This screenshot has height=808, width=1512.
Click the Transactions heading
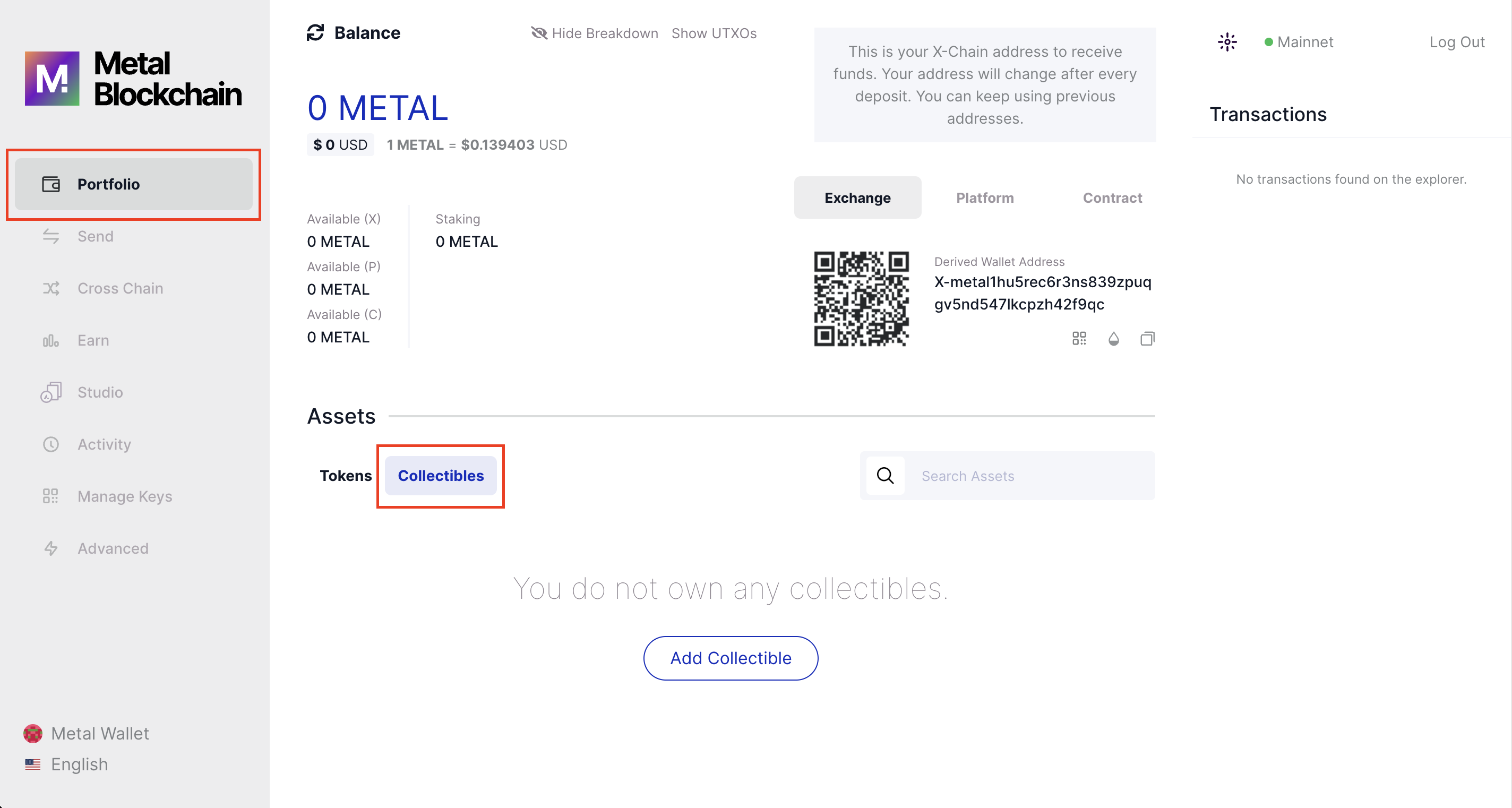point(1268,115)
